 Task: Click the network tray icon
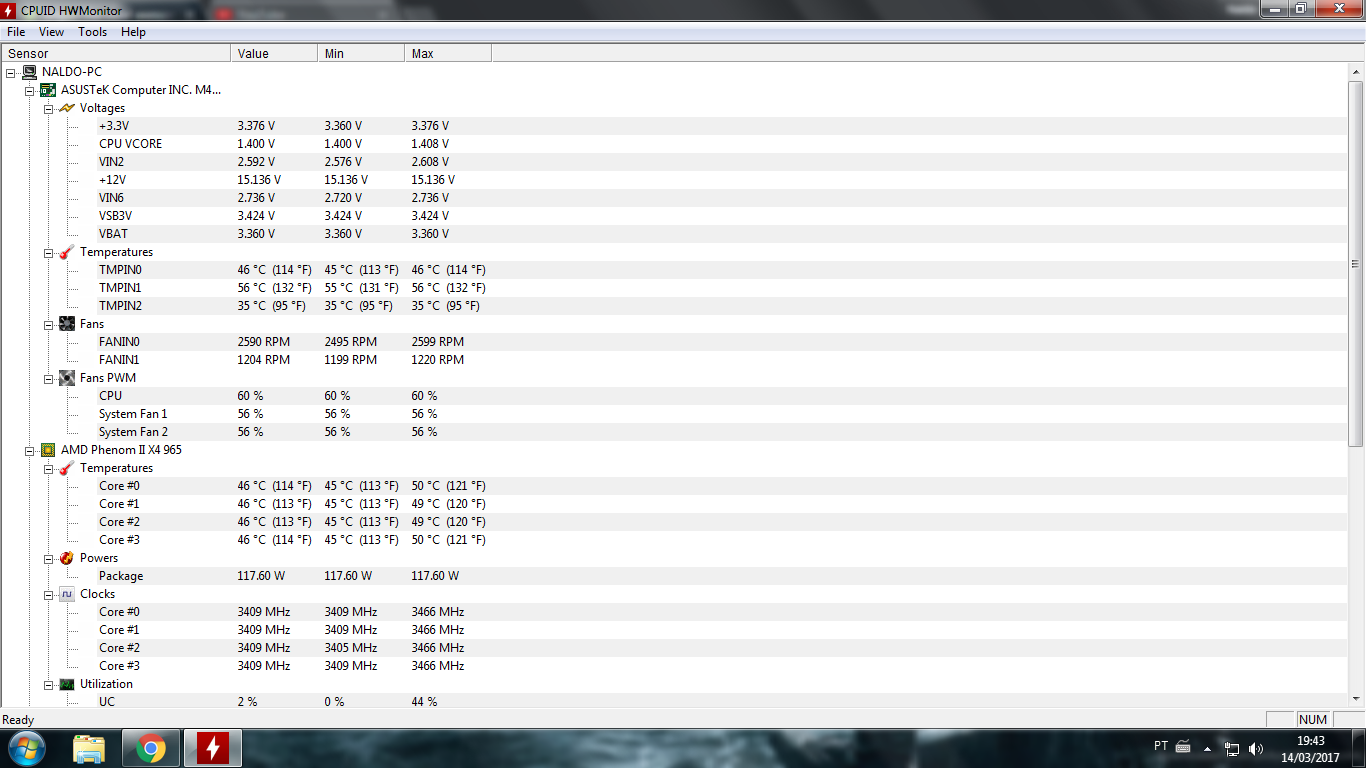coord(1232,748)
